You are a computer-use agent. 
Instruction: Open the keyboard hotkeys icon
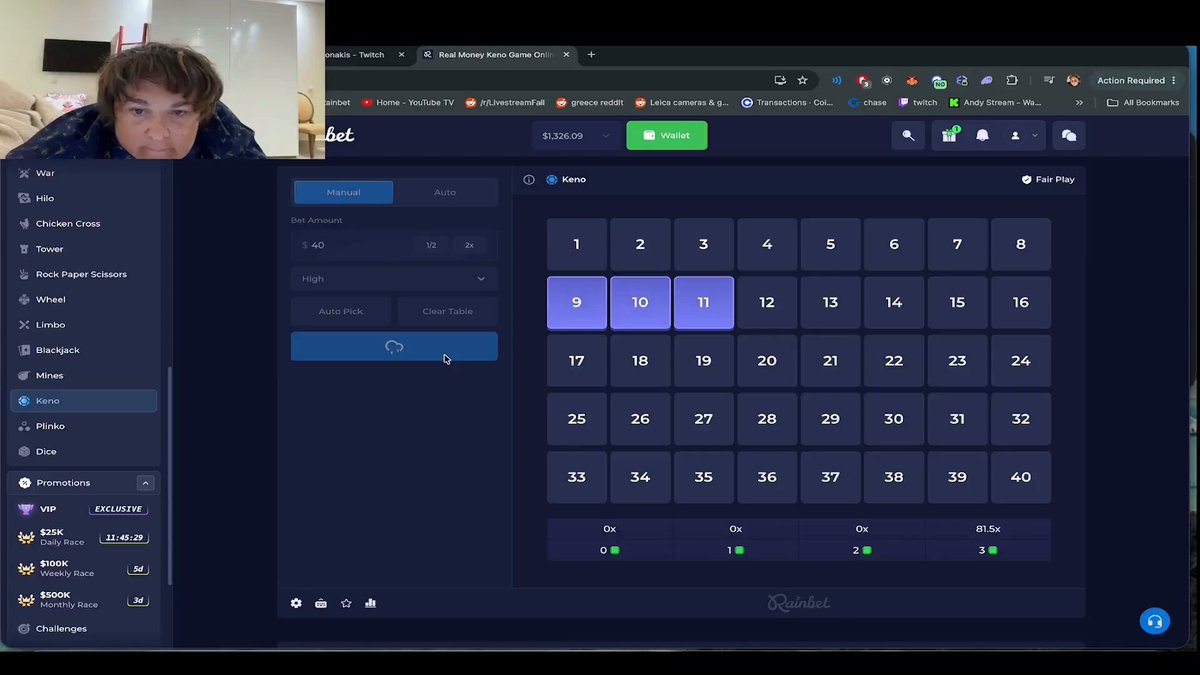tap(321, 603)
